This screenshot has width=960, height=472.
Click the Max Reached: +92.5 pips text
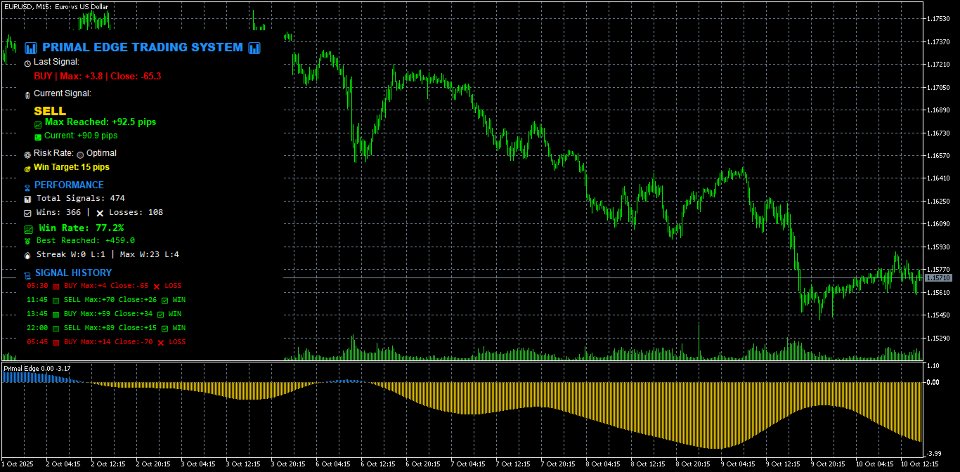[x=100, y=122]
